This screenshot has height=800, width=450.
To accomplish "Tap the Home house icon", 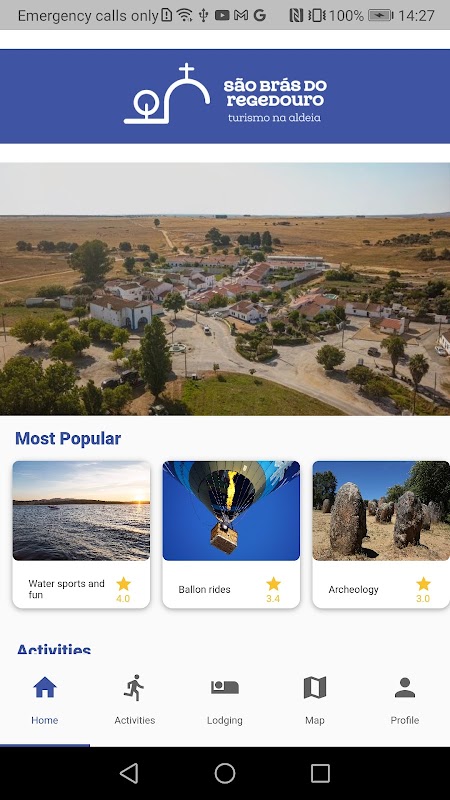I will (45, 688).
